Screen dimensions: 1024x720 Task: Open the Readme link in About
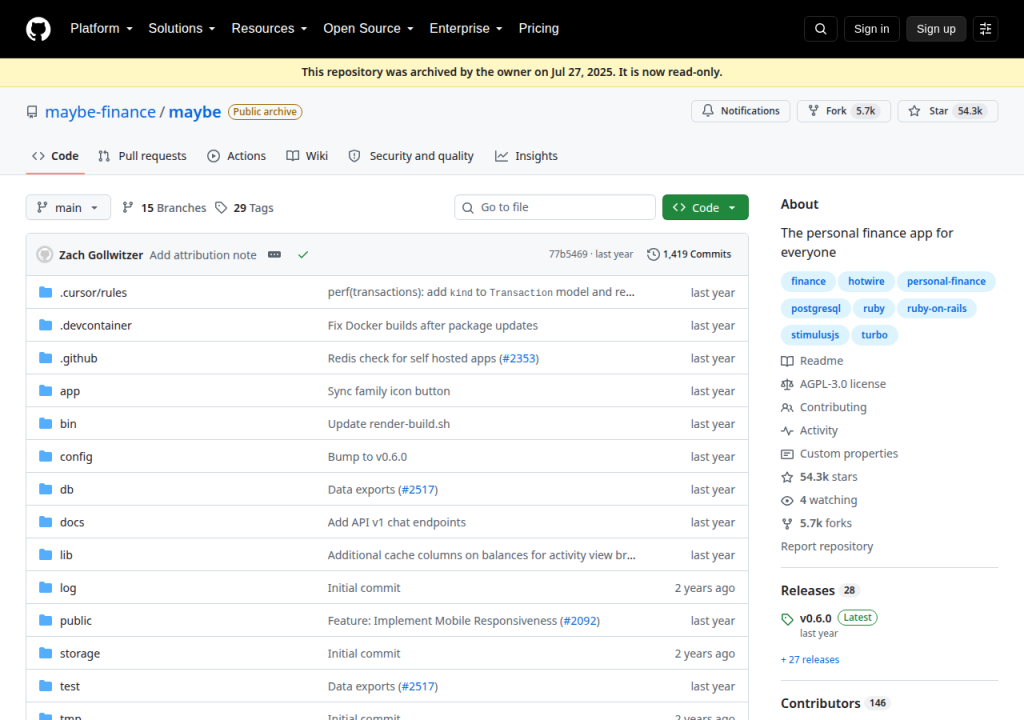tap(812, 361)
